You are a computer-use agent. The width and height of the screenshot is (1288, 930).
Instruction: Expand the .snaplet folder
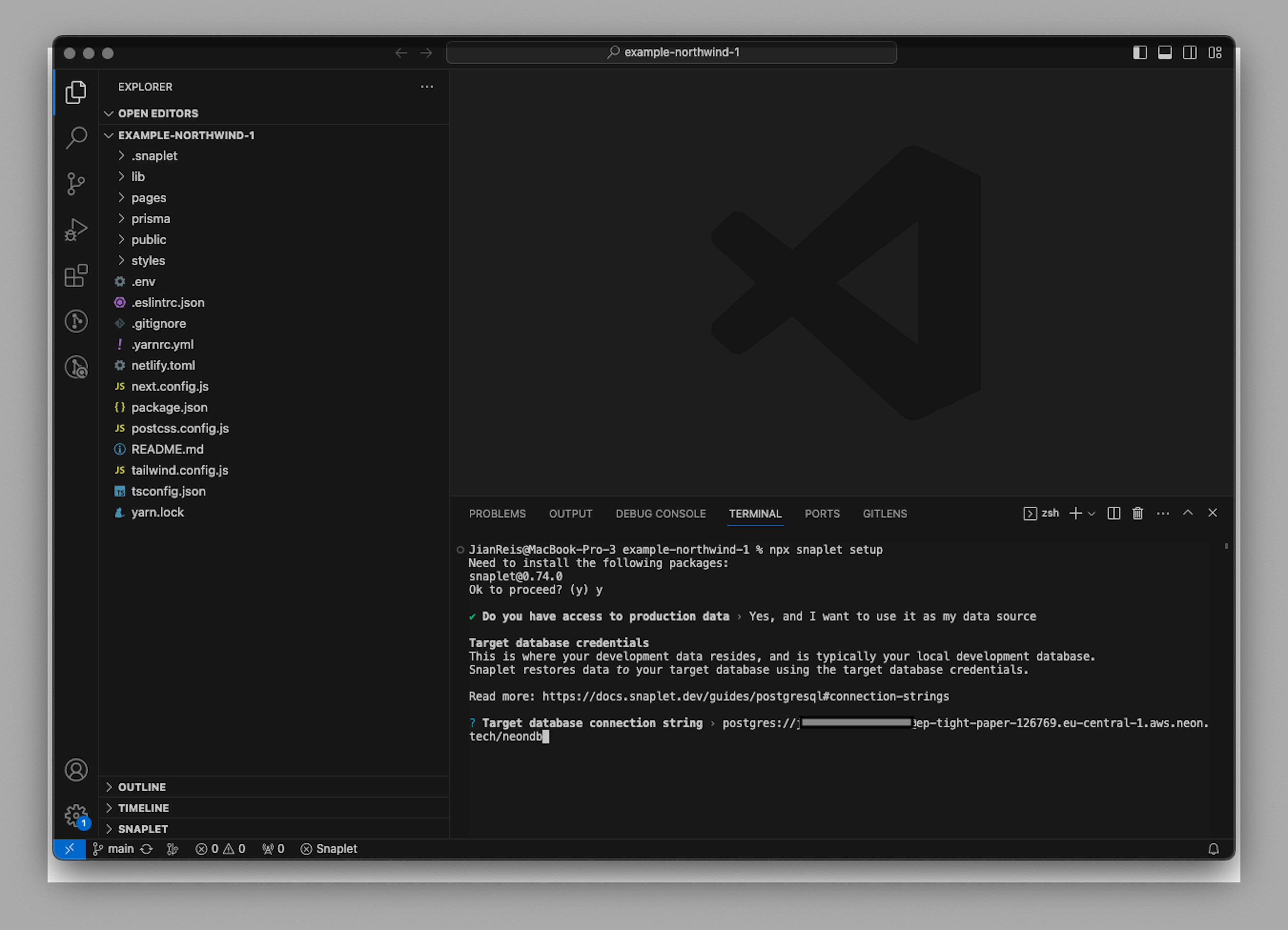tap(274, 156)
